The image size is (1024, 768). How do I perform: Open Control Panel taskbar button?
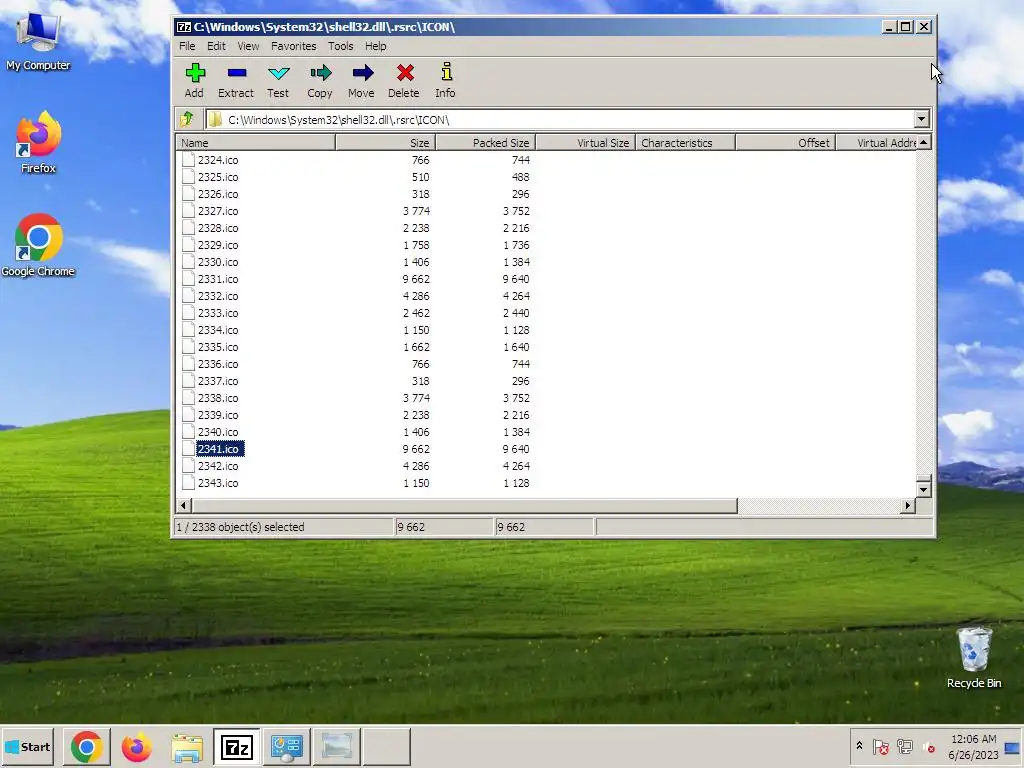[x=286, y=746]
